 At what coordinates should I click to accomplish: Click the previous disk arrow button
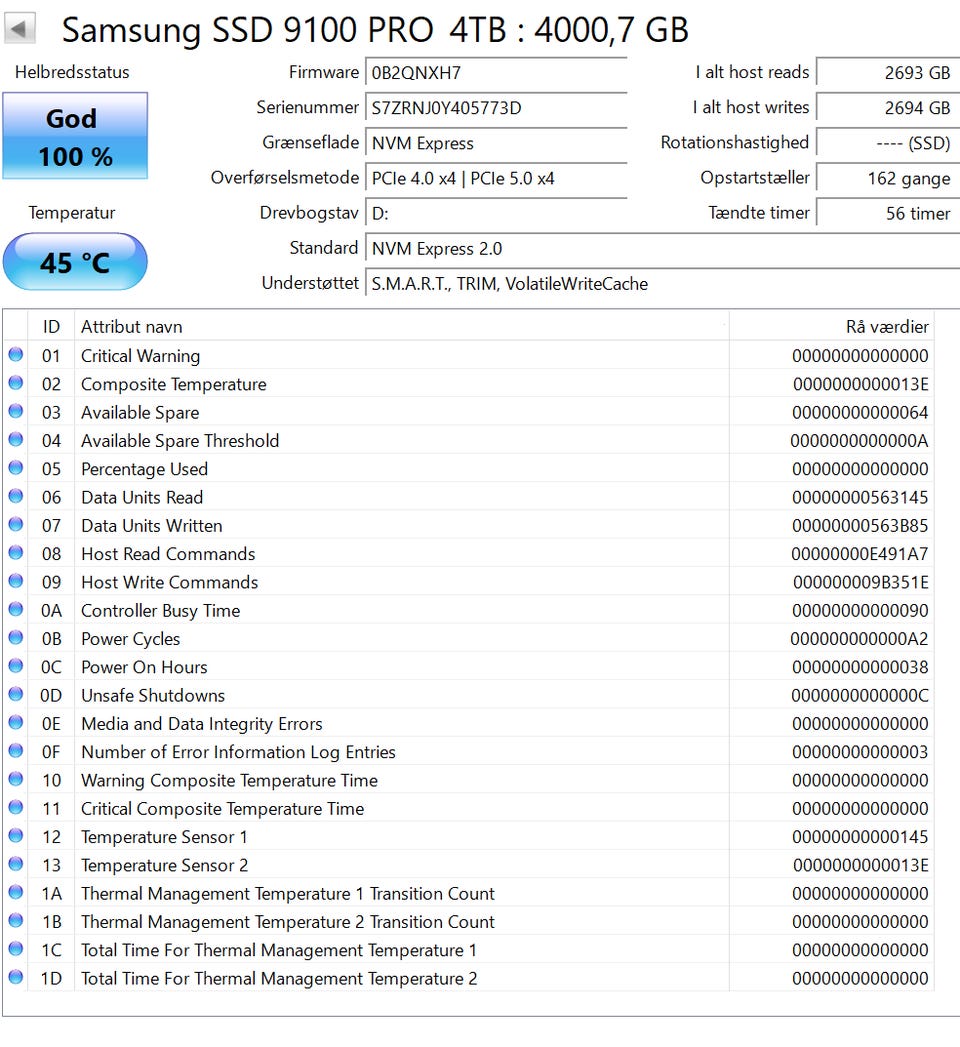[19, 29]
